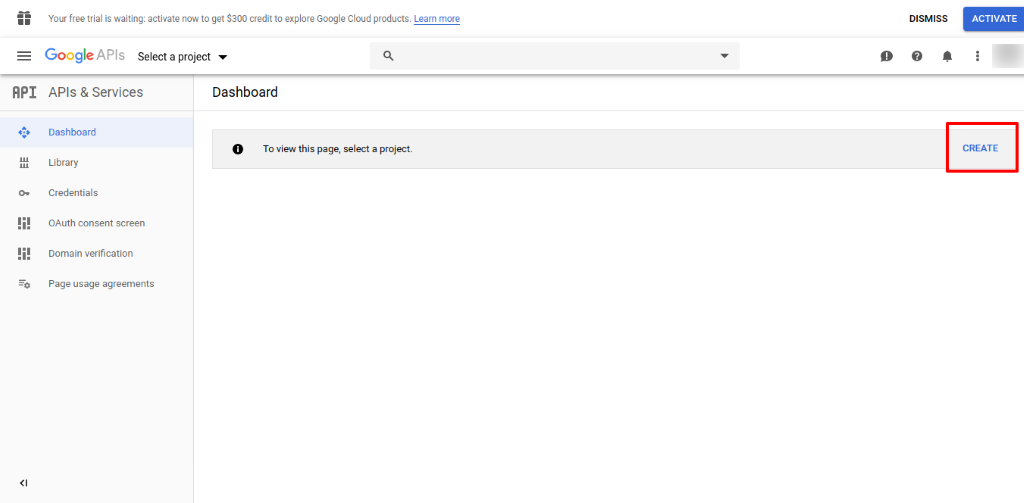This screenshot has height=503, width=1024.
Task: Open the hamburger navigation menu
Action: click(x=24, y=56)
